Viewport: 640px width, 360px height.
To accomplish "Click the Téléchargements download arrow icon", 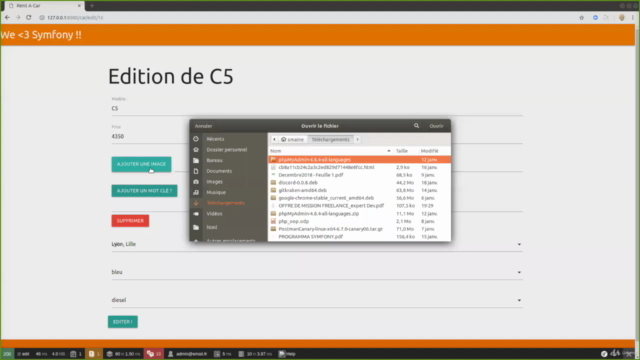I will click(196, 203).
